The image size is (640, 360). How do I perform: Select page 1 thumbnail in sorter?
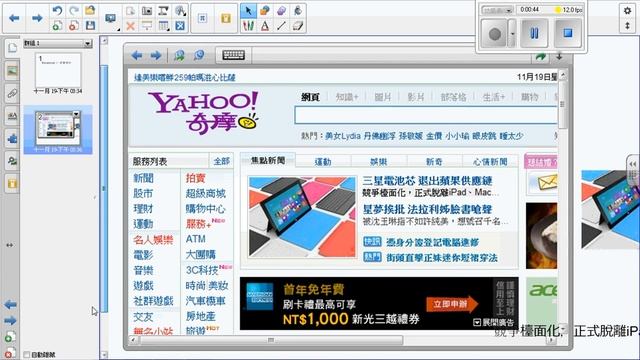point(58,70)
